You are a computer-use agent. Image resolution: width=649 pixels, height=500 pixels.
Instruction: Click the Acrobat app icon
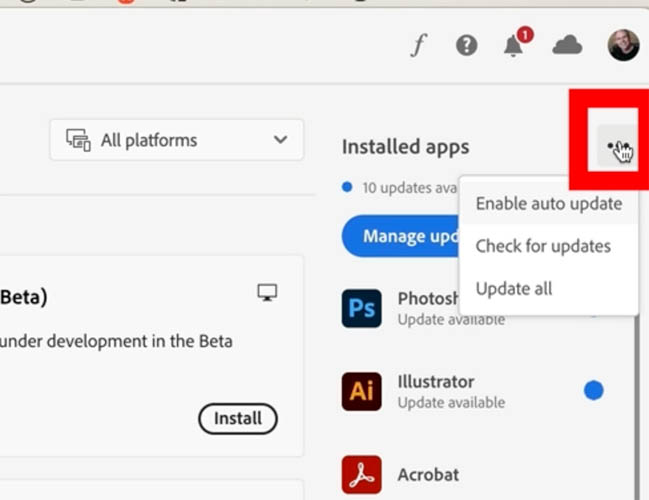coord(361,474)
